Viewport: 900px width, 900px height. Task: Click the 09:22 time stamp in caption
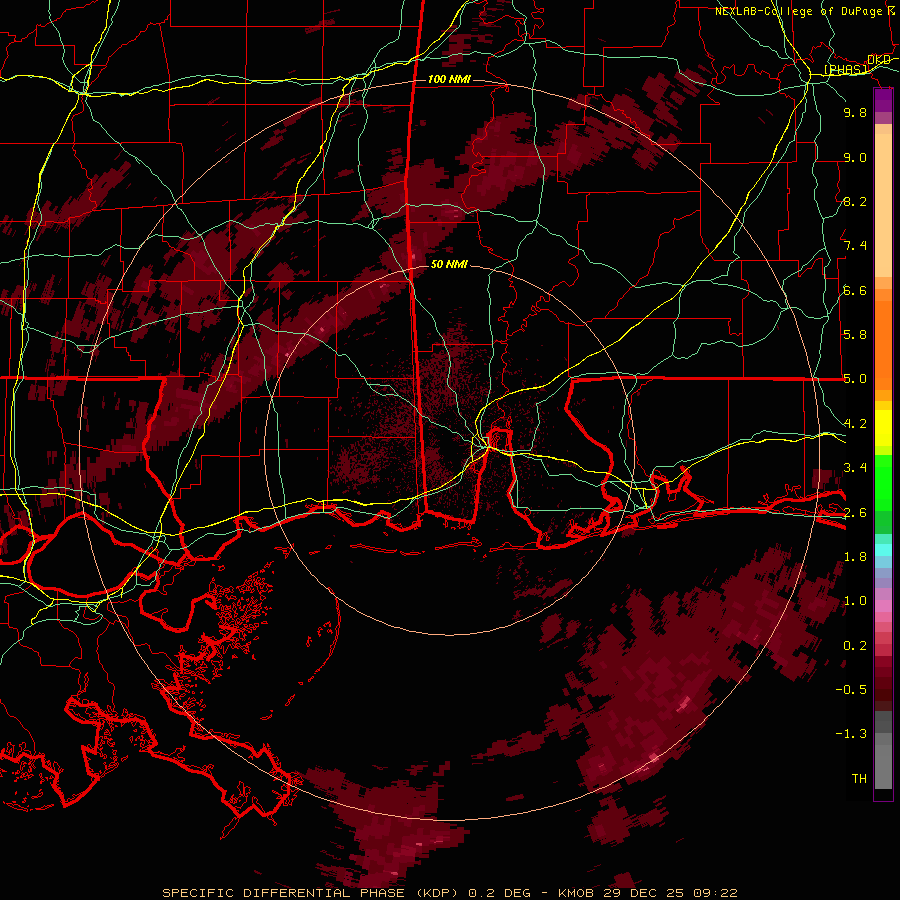pyautogui.click(x=715, y=893)
